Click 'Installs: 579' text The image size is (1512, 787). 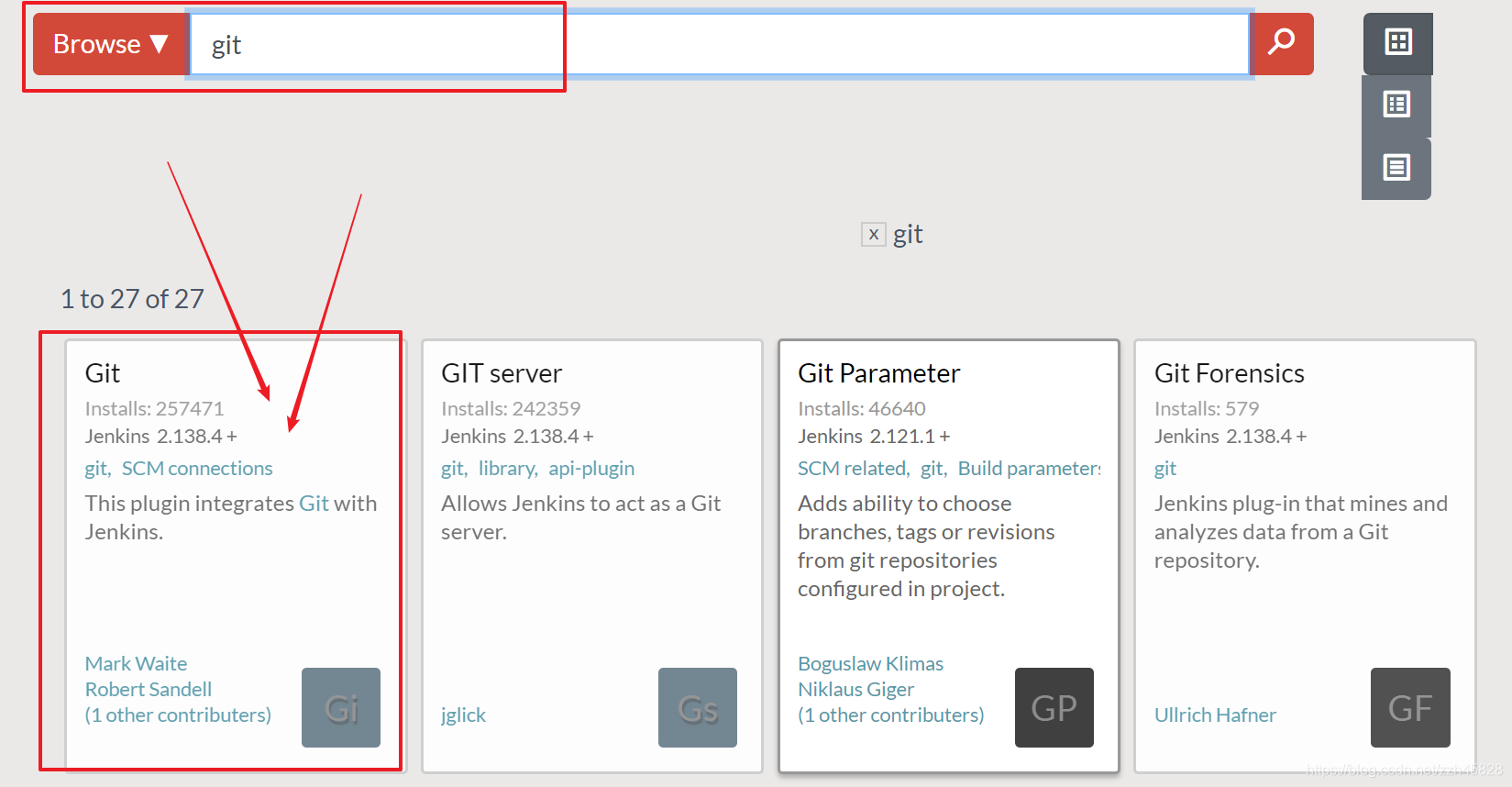1207,408
